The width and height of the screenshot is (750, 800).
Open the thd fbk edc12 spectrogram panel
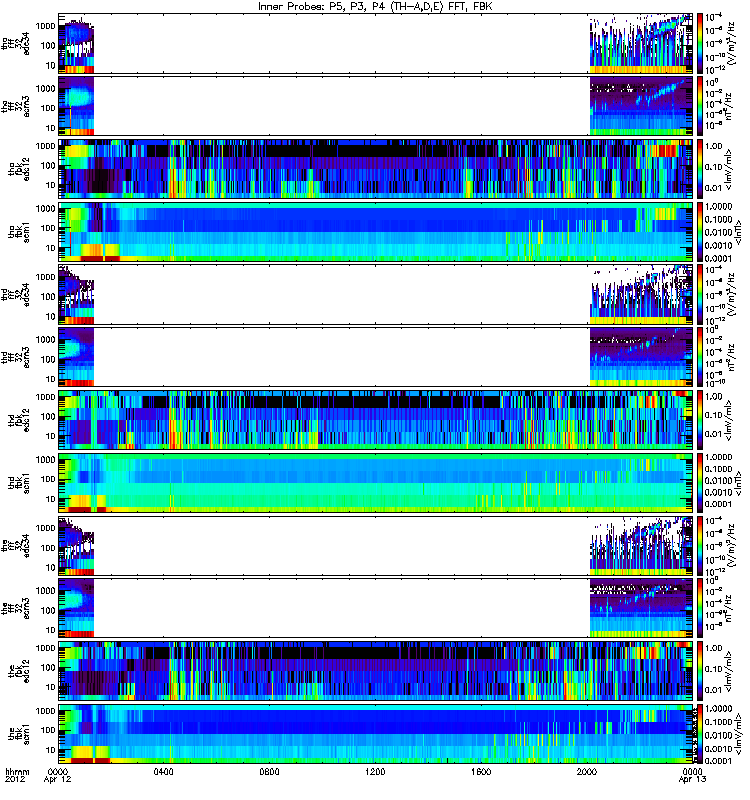pyautogui.click(x=375, y=420)
